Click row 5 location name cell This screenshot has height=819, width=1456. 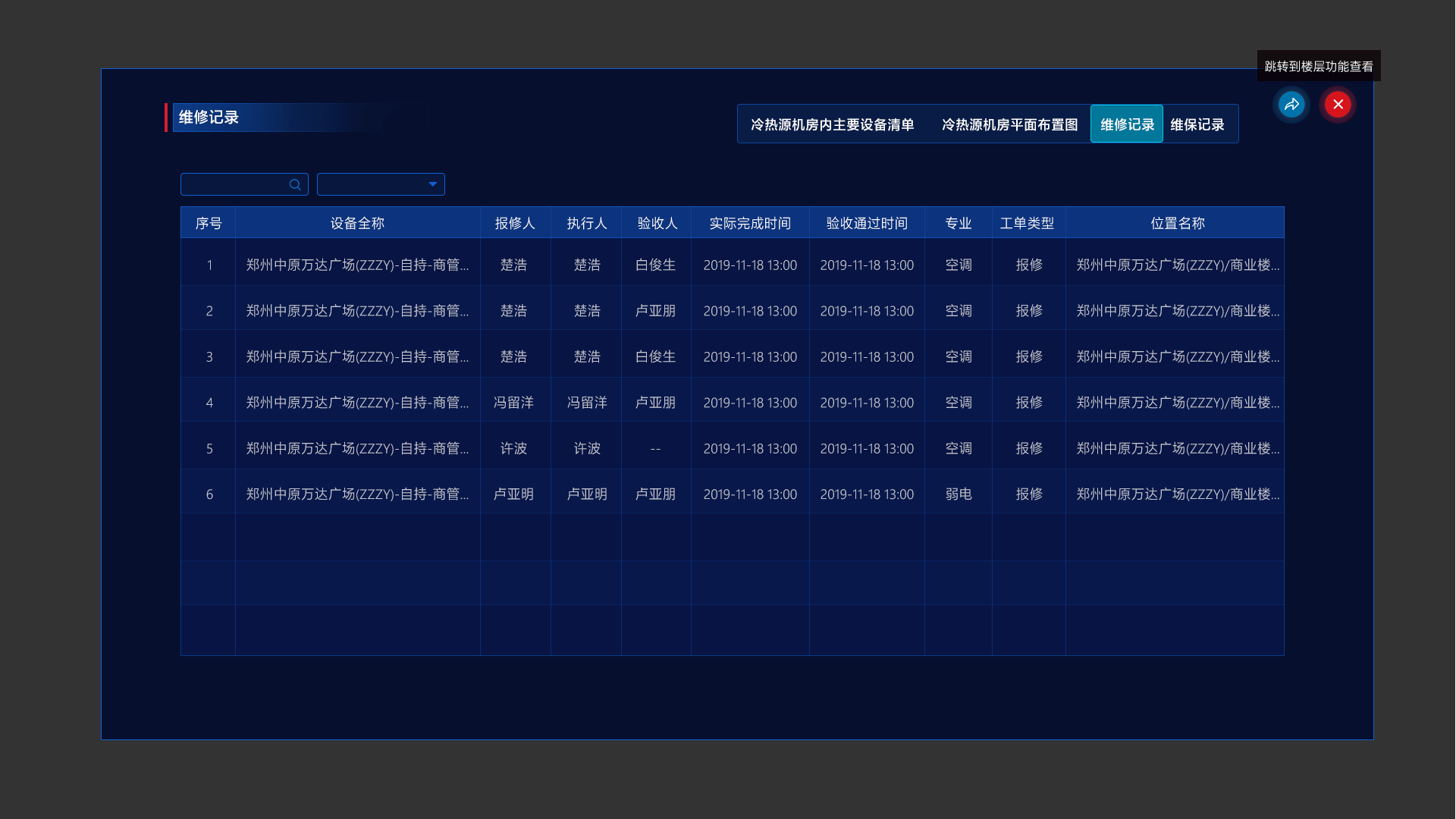1177,449
